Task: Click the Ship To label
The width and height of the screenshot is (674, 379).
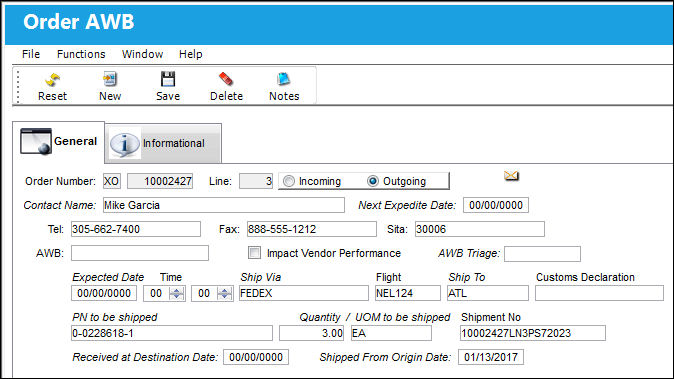Action: click(466, 277)
